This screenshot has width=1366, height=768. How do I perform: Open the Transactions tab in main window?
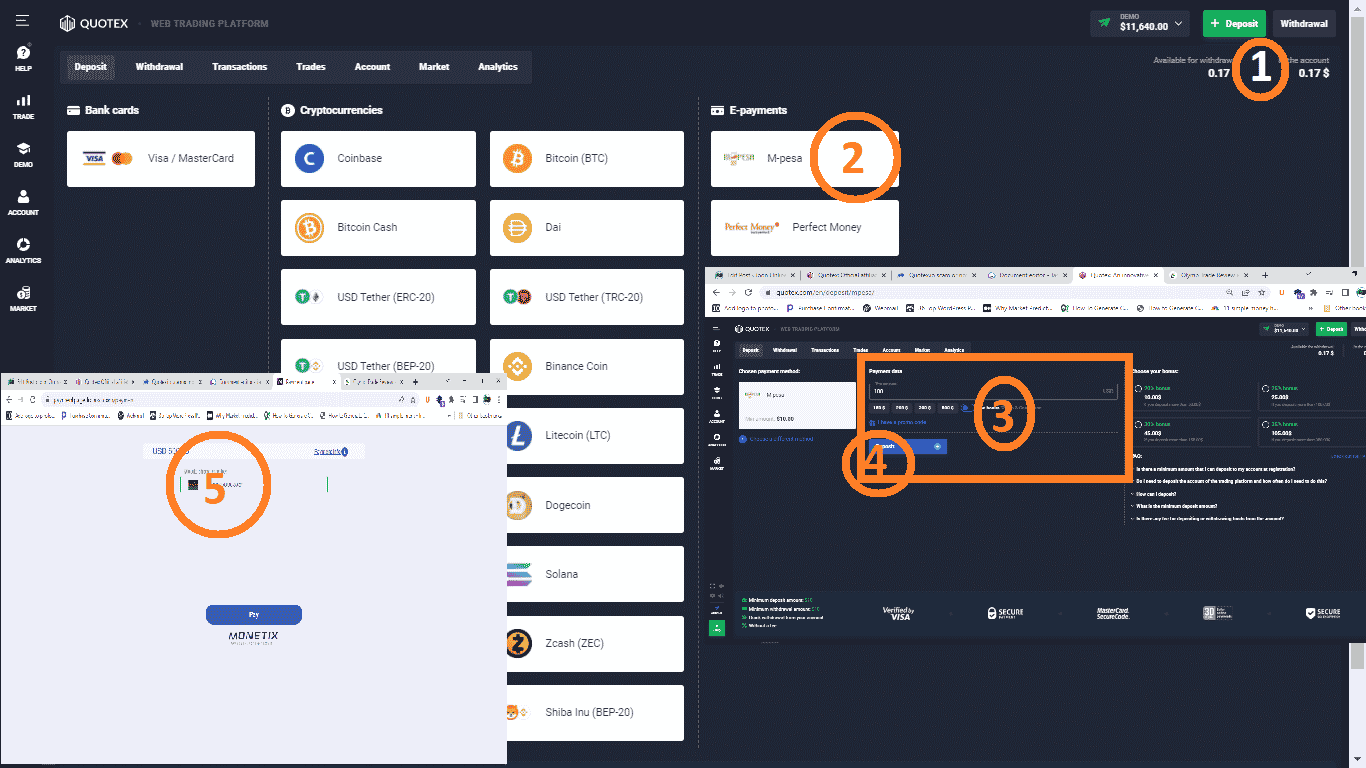[x=239, y=67]
